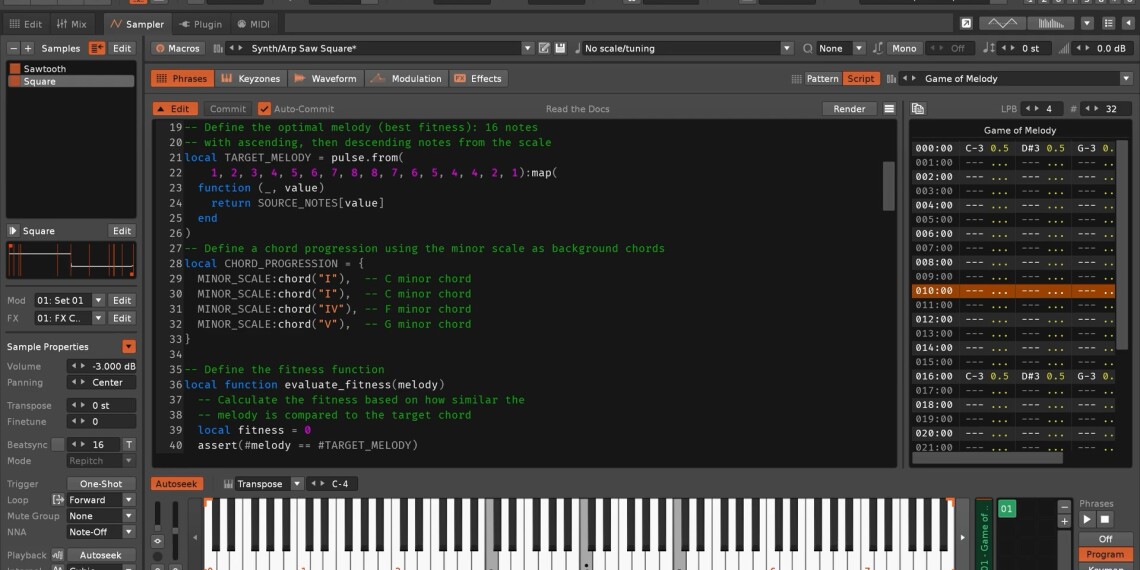Open the script editor hamburger menu
The height and width of the screenshot is (570, 1140).
[x=889, y=109]
